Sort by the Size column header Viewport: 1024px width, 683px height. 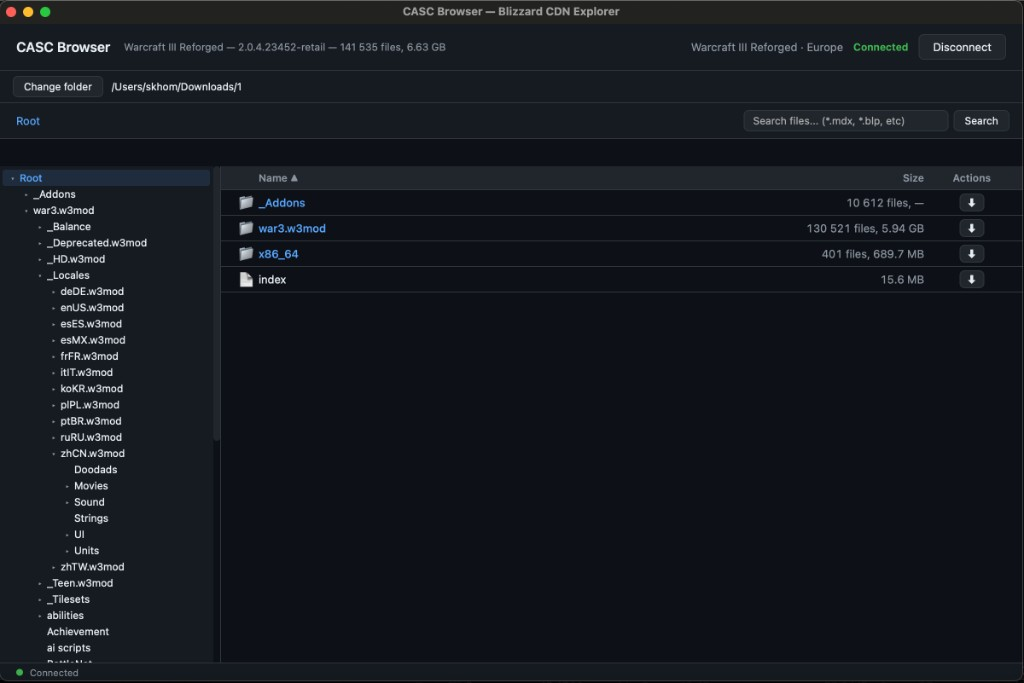[x=913, y=178]
